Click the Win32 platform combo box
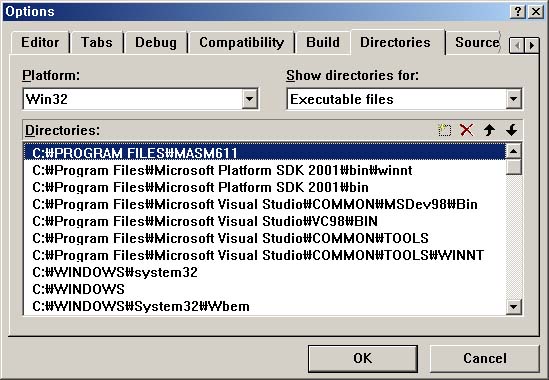The height and width of the screenshot is (380, 549). pos(140,99)
